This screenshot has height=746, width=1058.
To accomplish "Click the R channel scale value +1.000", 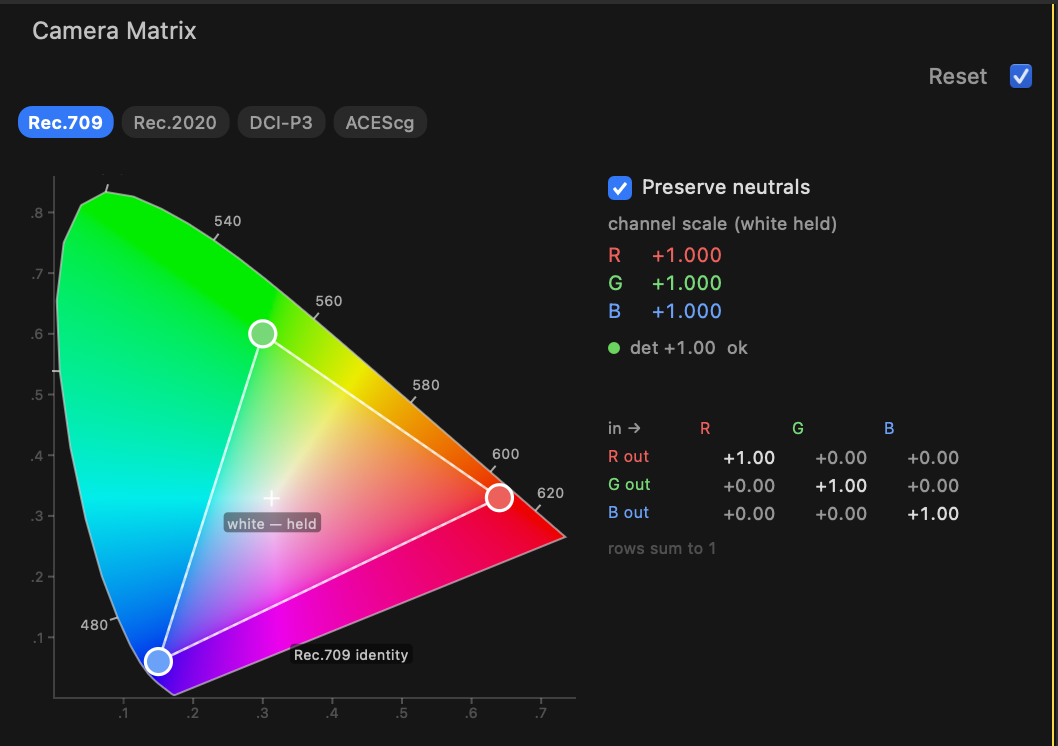I will point(686,255).
